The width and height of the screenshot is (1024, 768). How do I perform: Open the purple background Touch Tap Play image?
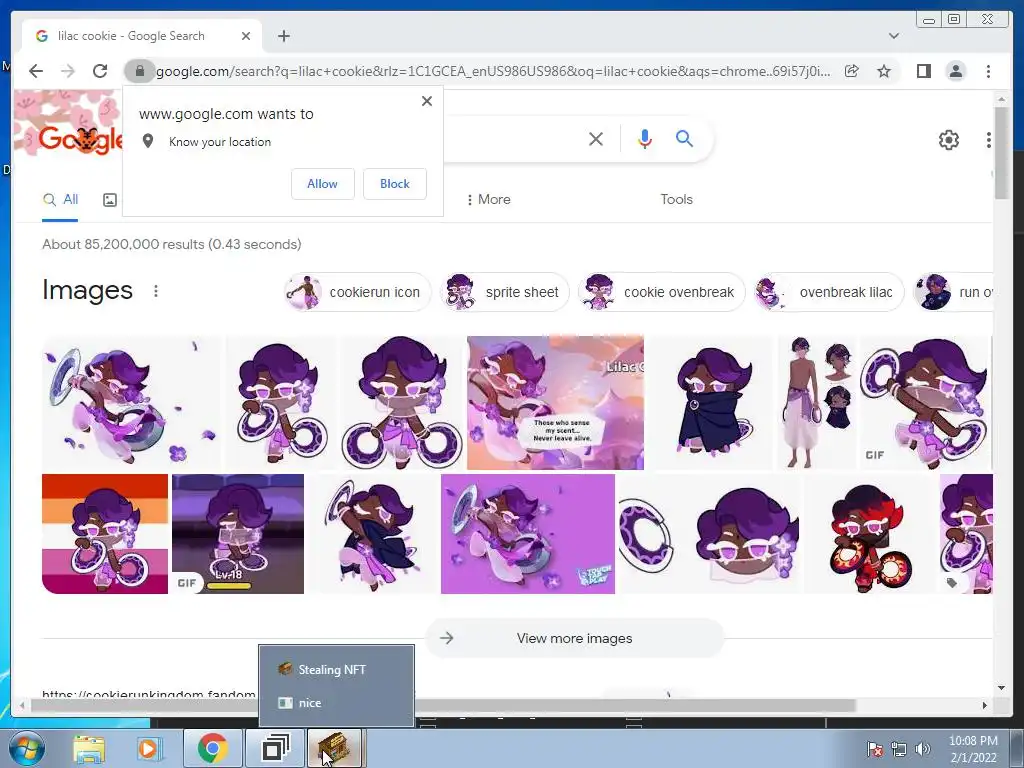click(x=528, y=534)
